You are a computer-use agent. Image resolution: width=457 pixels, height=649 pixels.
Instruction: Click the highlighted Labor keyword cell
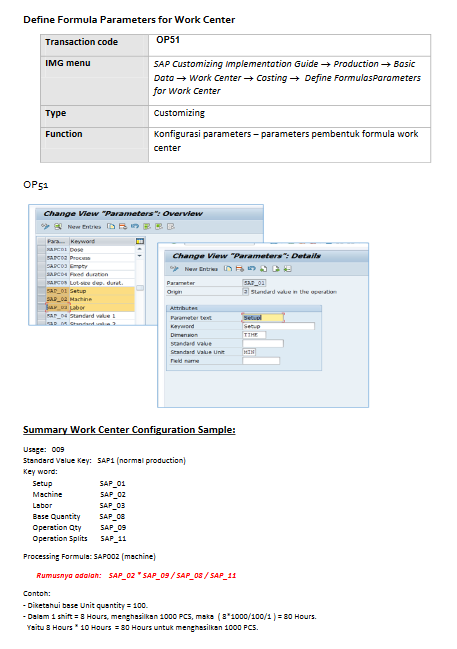102,308
